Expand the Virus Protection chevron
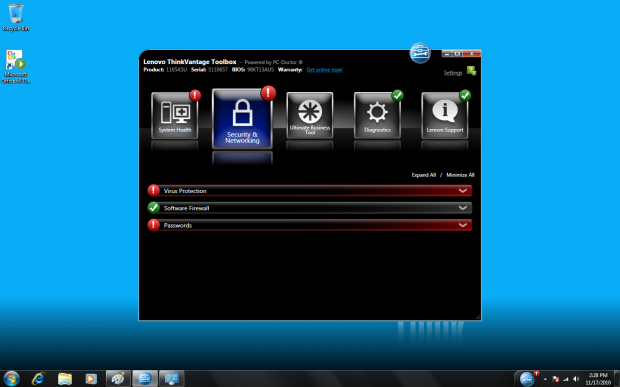Viewport: 620px width, 387px height. [463, 191]
